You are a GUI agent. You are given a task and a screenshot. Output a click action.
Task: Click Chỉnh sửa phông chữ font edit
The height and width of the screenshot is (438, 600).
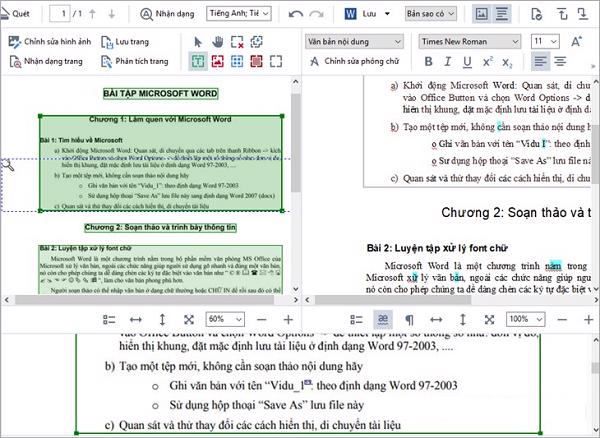pyautogui.click(x=354, y=61)
